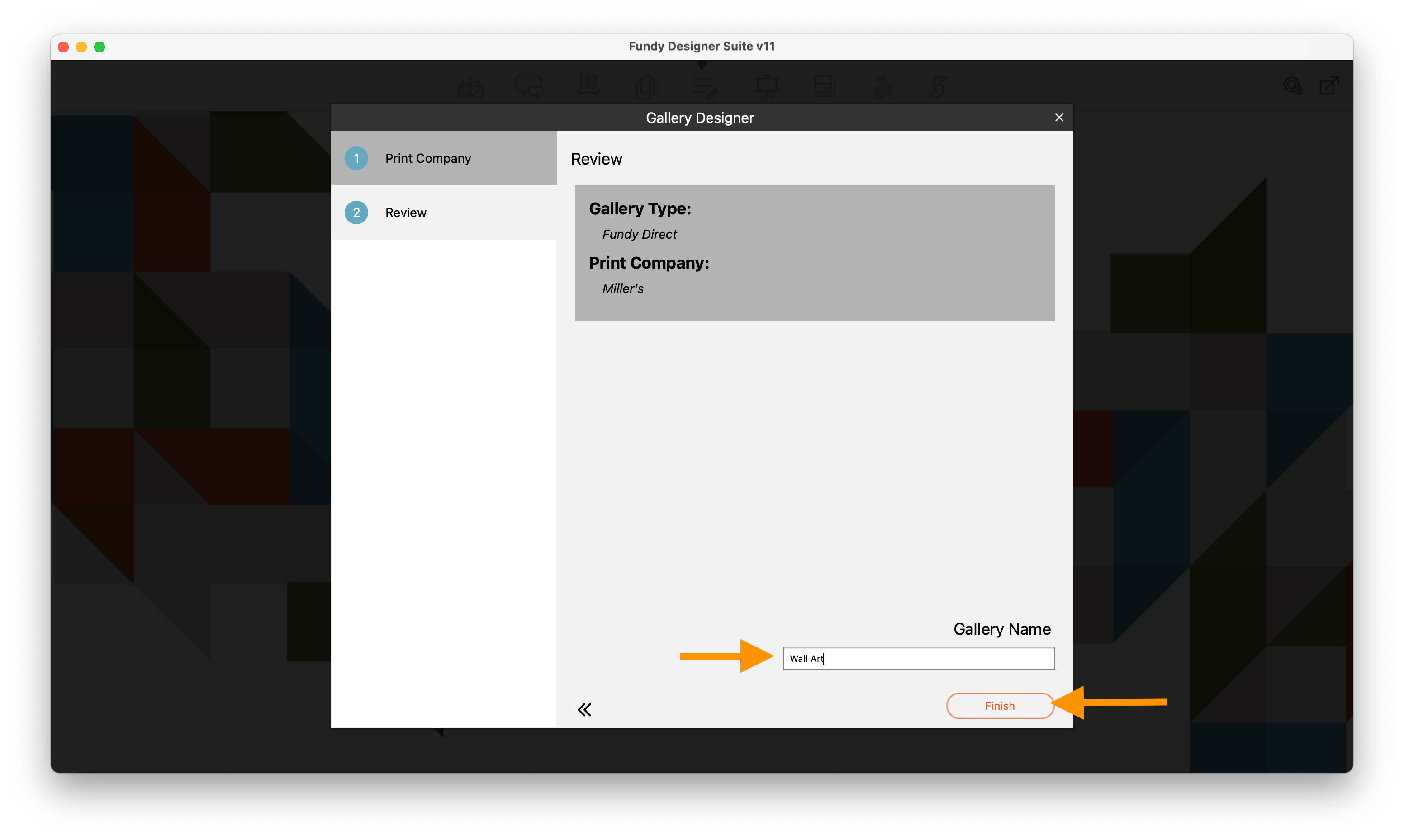Select the Print Company step
The width and height of the screenshot is (1404, 840).
tap(444, 159)
